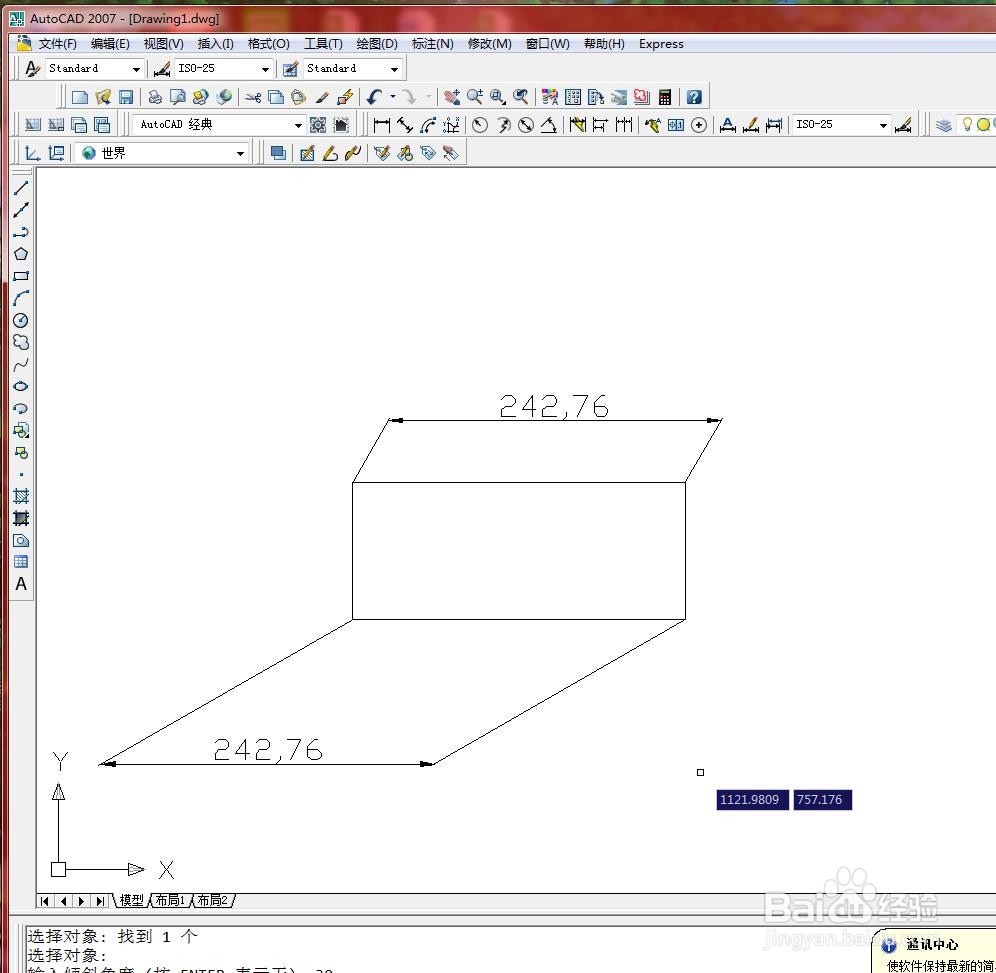Open the 文件(F) menu
The height and width of the screenshot is (973, 996).
(57, 44)
